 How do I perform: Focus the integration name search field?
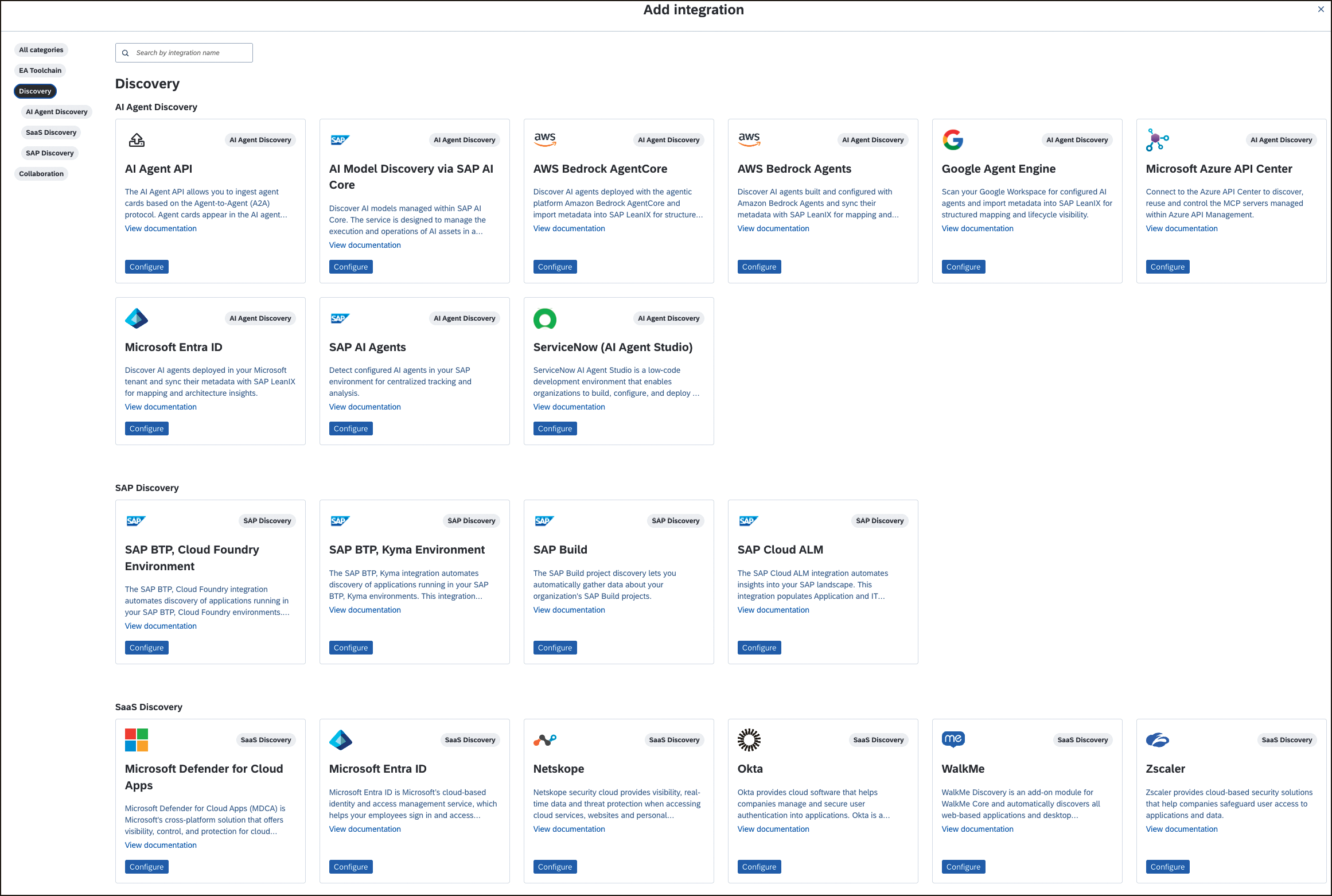pyautogui.click(x=184, y=53)
